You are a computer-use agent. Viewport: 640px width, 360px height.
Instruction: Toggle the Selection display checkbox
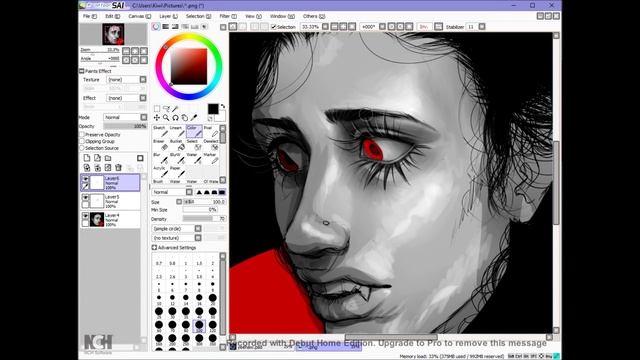coord(274,27)
